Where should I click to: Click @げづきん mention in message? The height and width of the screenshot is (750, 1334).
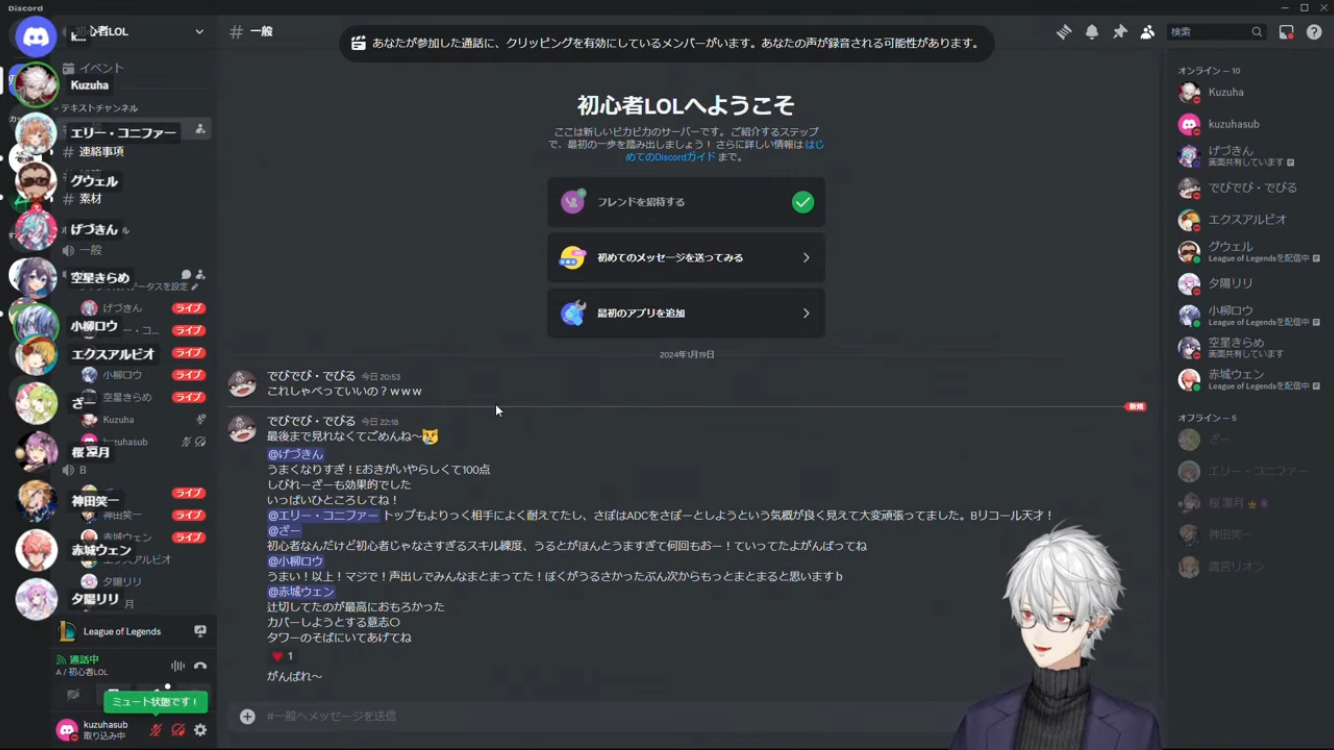[x=295, y=454]
